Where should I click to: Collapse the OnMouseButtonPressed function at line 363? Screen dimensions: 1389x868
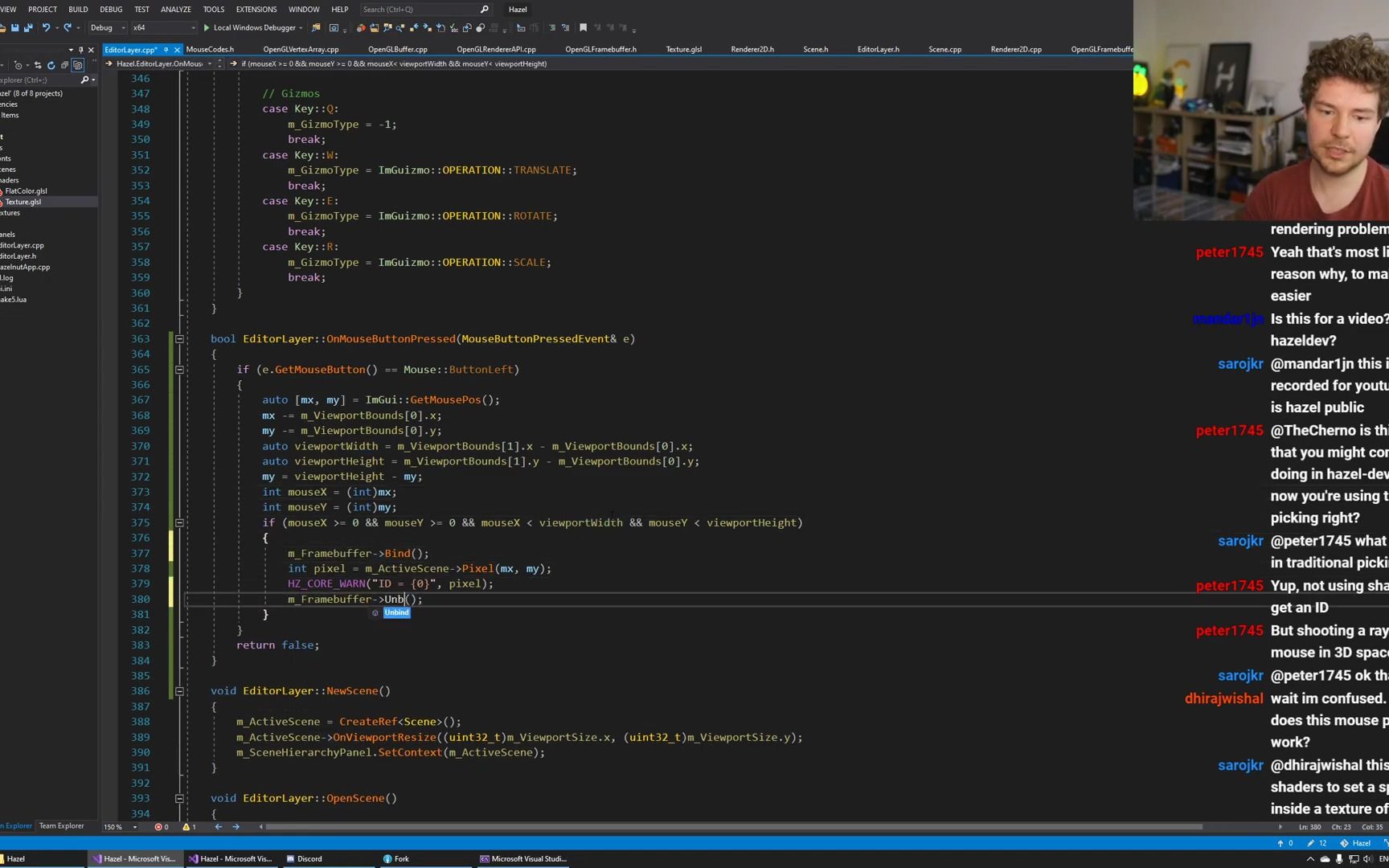(x=179, y=339)
